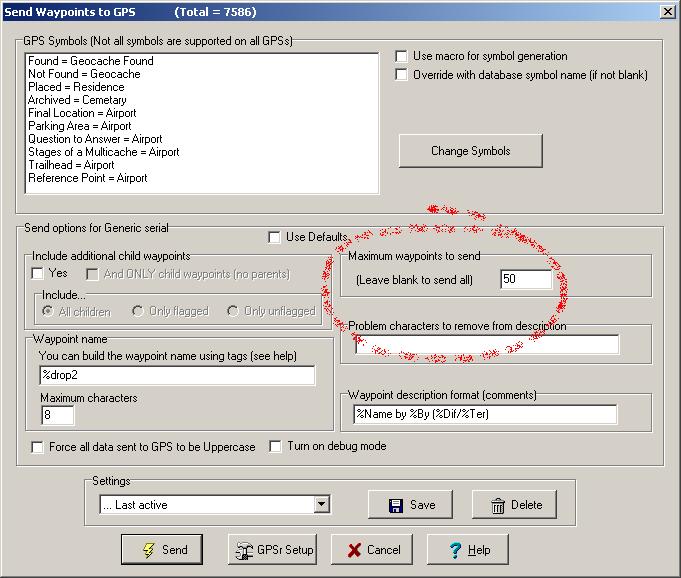Expand the Settings dropdown list
Screen dimensions: 681x578
[321, 505]
